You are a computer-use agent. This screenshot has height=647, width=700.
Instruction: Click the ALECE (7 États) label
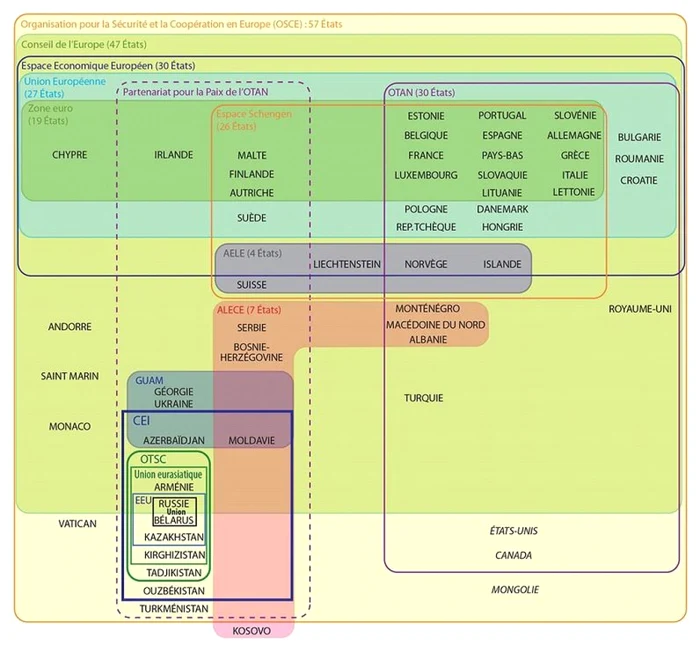(x=249, y=310)
